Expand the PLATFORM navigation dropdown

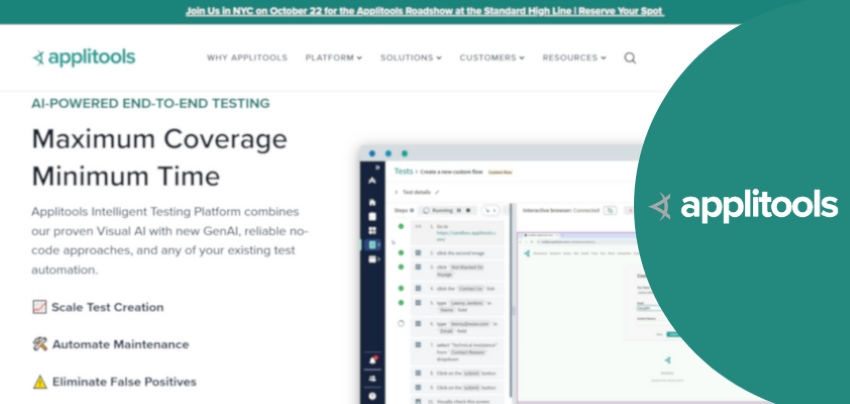(x=333, y=57)
